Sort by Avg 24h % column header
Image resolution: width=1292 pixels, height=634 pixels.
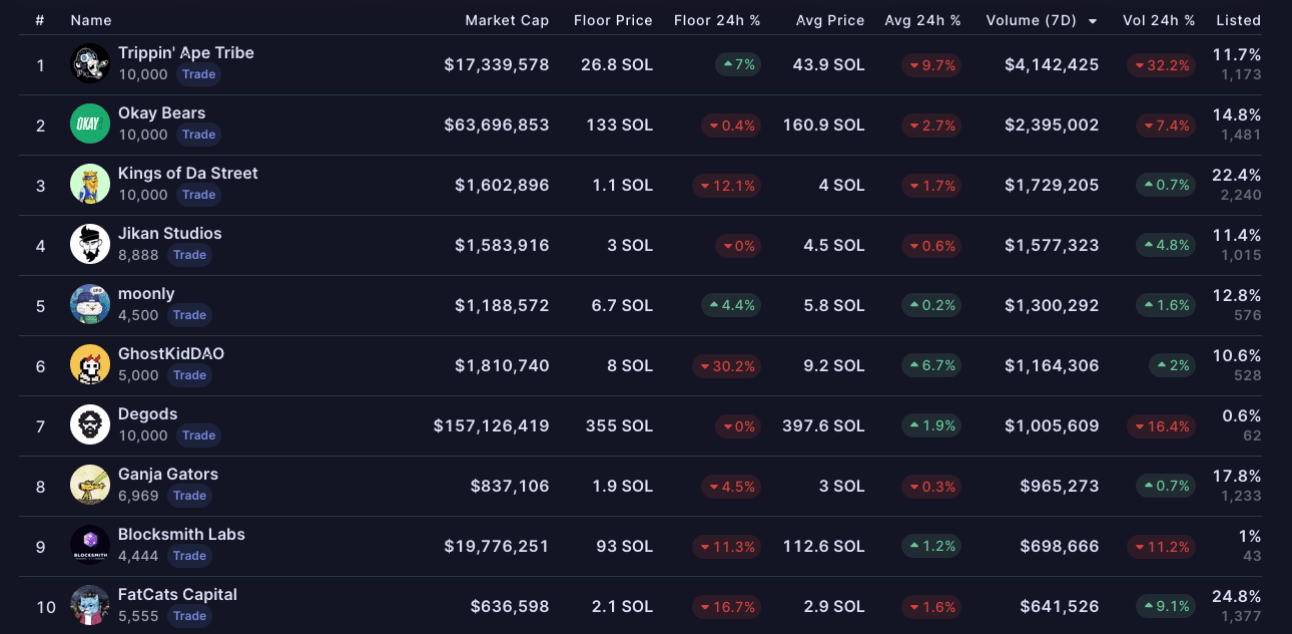tap(923, 20)
